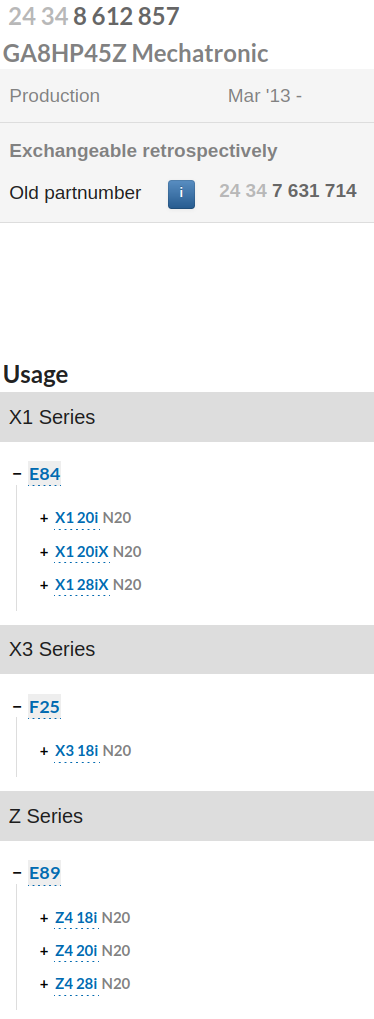Image resolution: width=374 pixels, height=1019 pixels.
Task: Select old part number 24 34 7 631 714
Action: click(287, 191)
